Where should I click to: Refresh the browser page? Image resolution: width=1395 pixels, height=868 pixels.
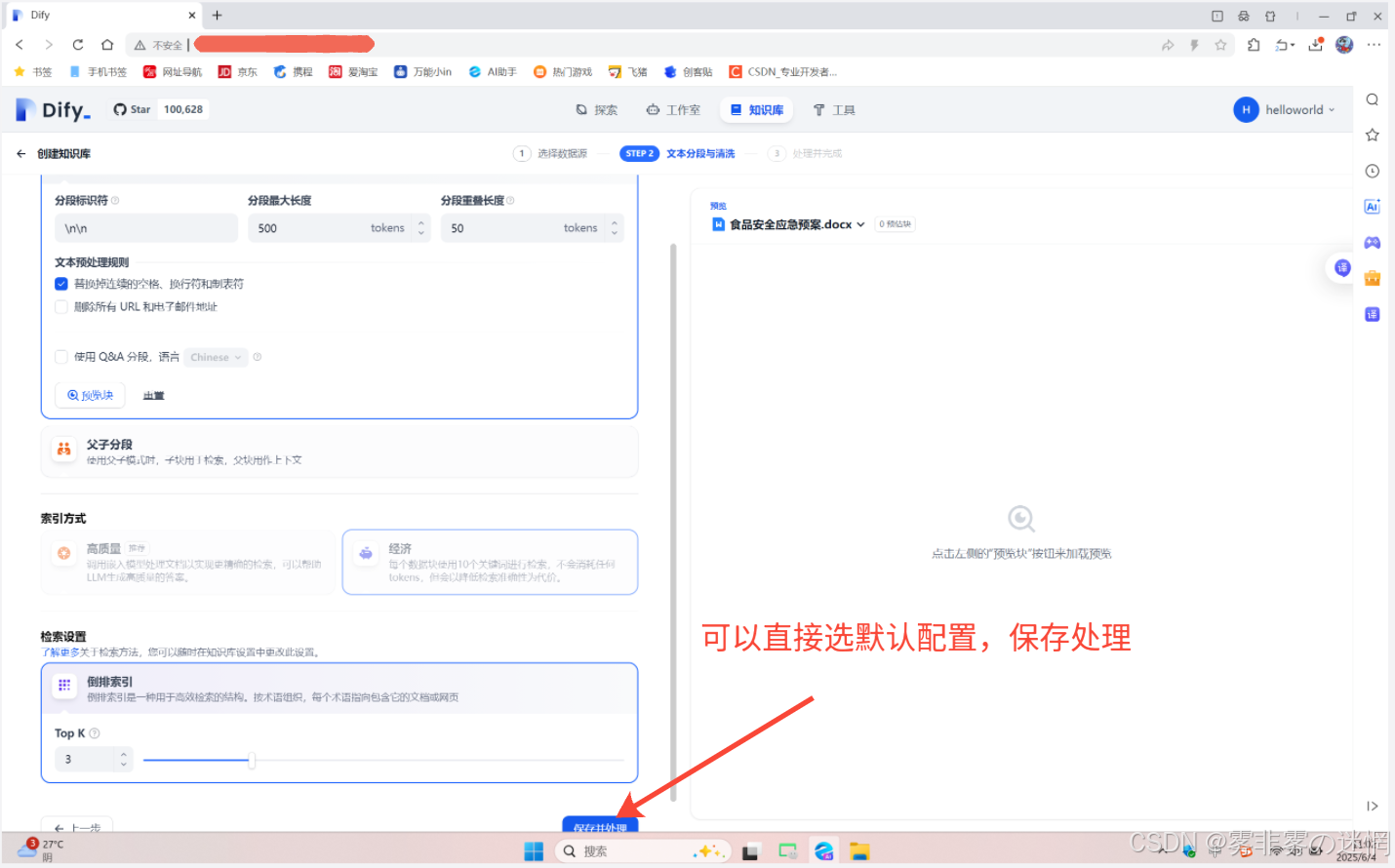pyautogui.click(x=78, y=45)
